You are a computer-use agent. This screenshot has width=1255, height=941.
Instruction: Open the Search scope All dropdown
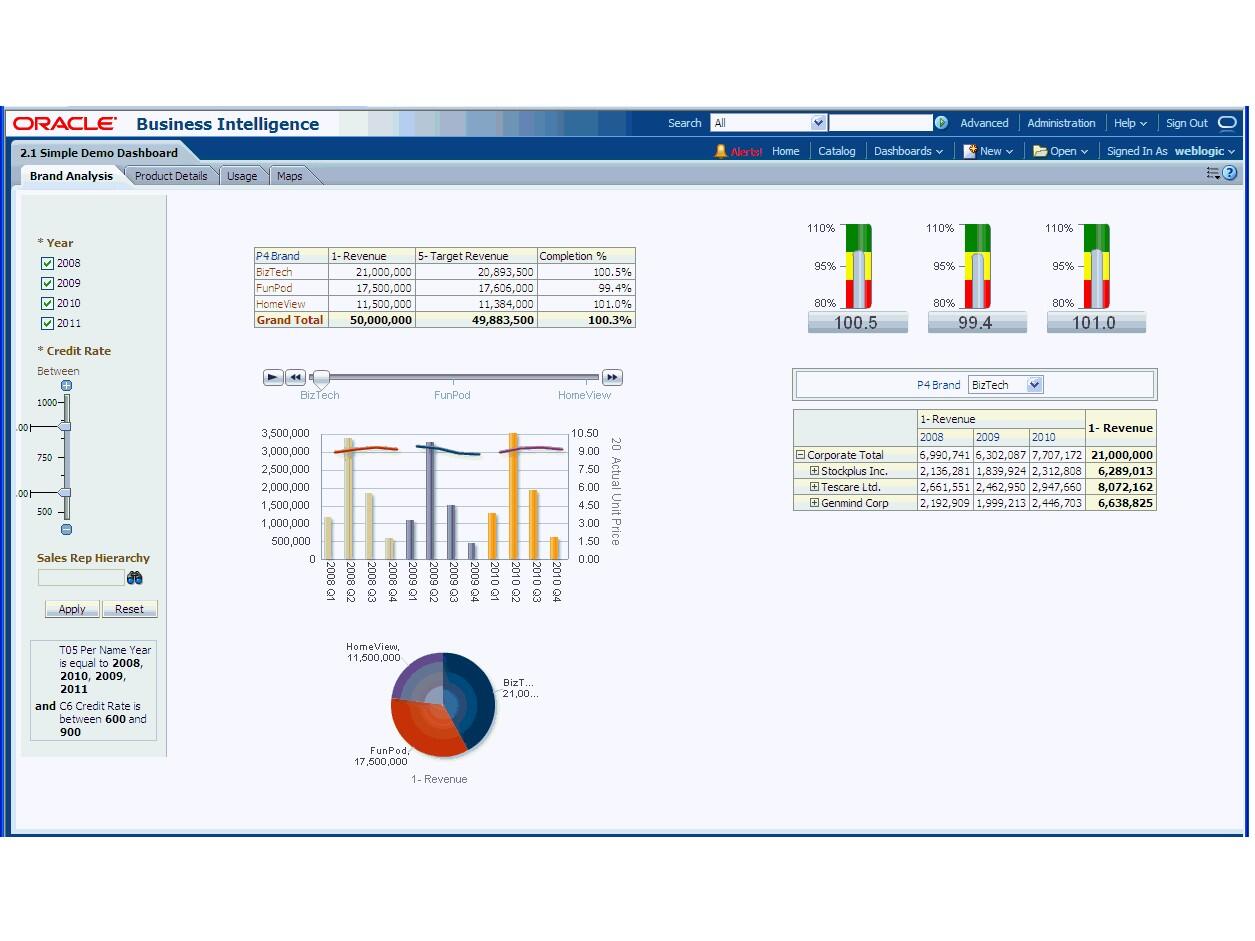pos(768,123)
